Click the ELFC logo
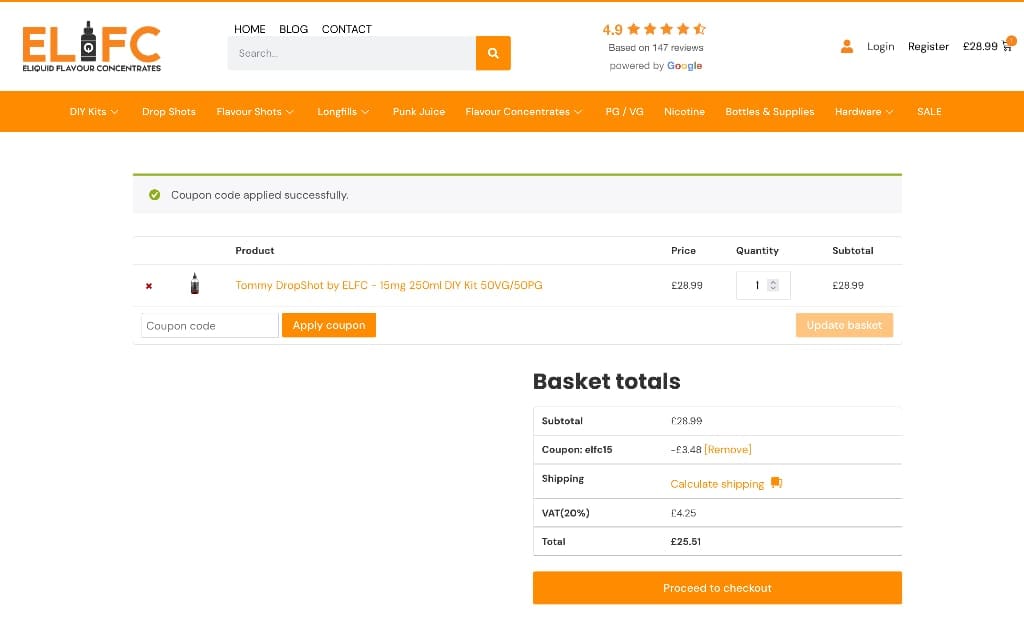Screen dimensions: 1024x637 [x=91, y=46]
